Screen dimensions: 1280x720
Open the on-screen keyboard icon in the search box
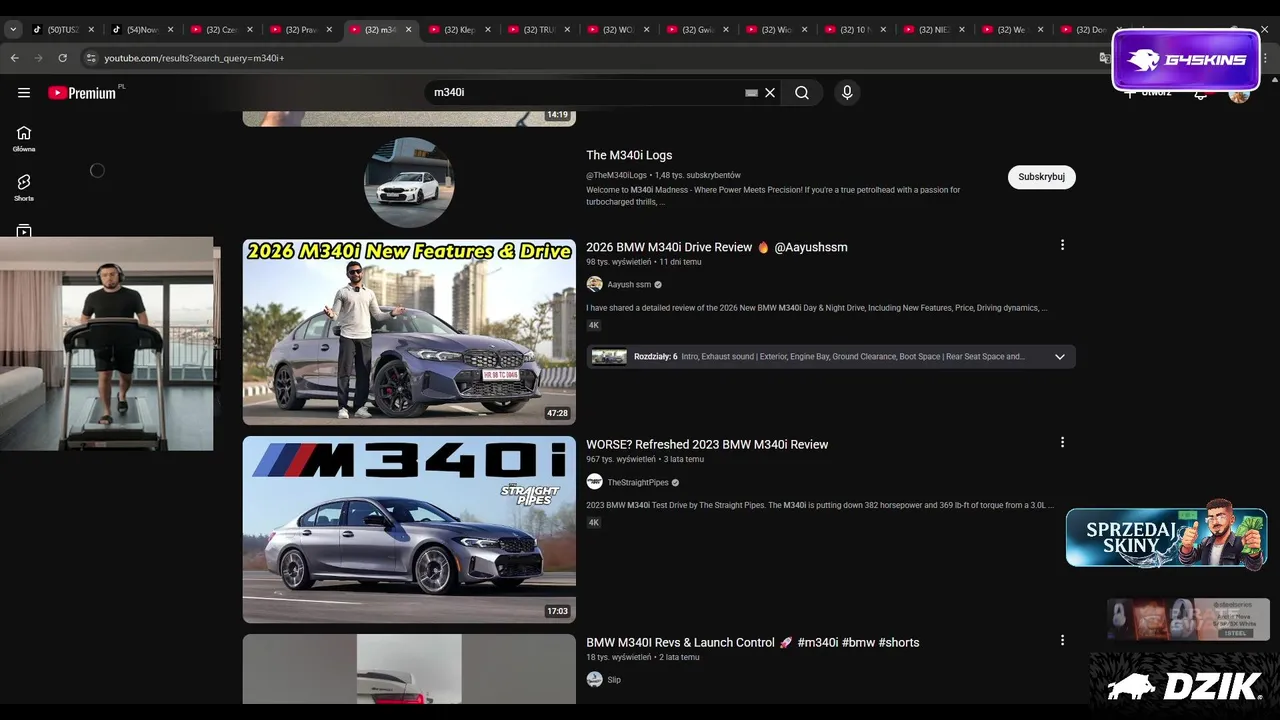pyautogui.click(x=751, y=93)
